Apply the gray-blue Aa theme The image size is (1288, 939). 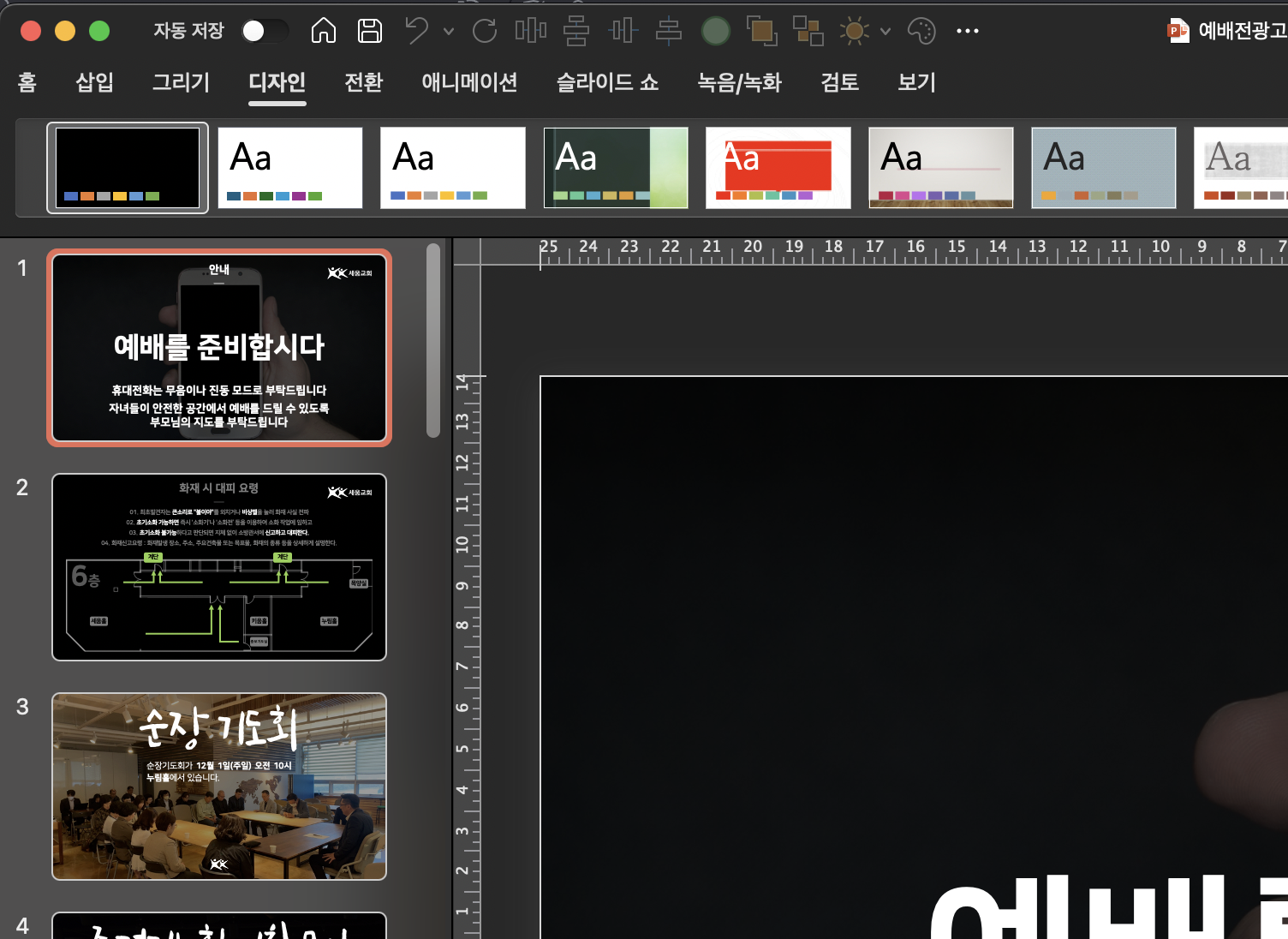pyautogui.click(x=1104, y=168)
